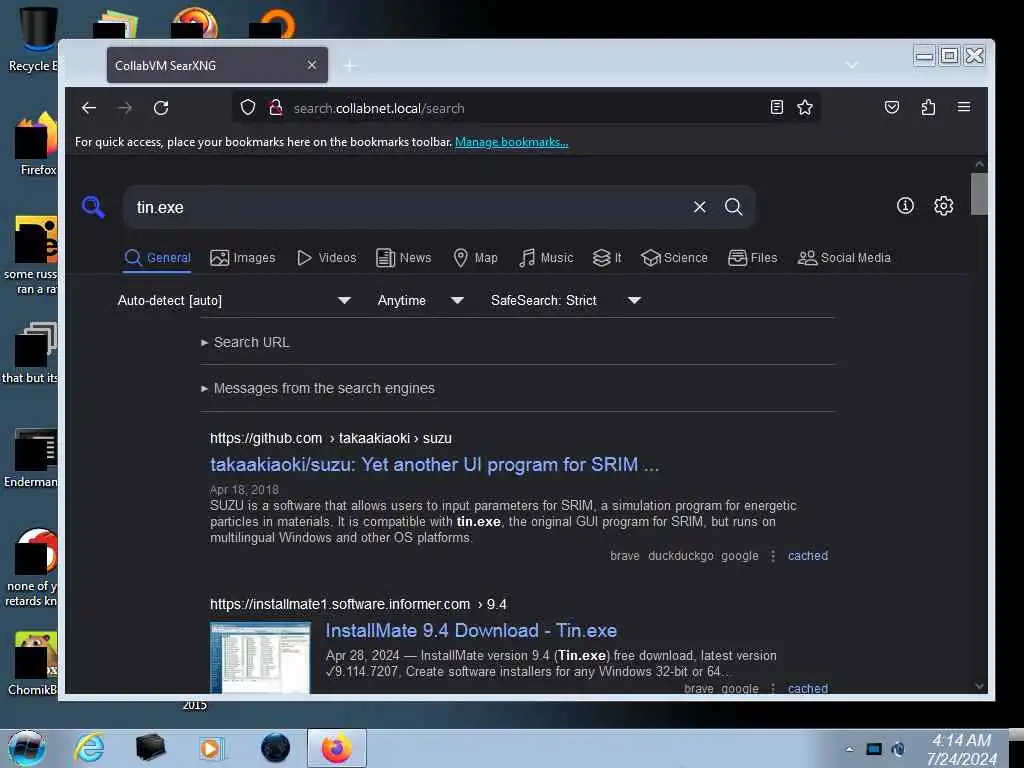The image size is (1024, 768).
Task: Open the Anytime time range dropdown
Action: pos(421,300)
